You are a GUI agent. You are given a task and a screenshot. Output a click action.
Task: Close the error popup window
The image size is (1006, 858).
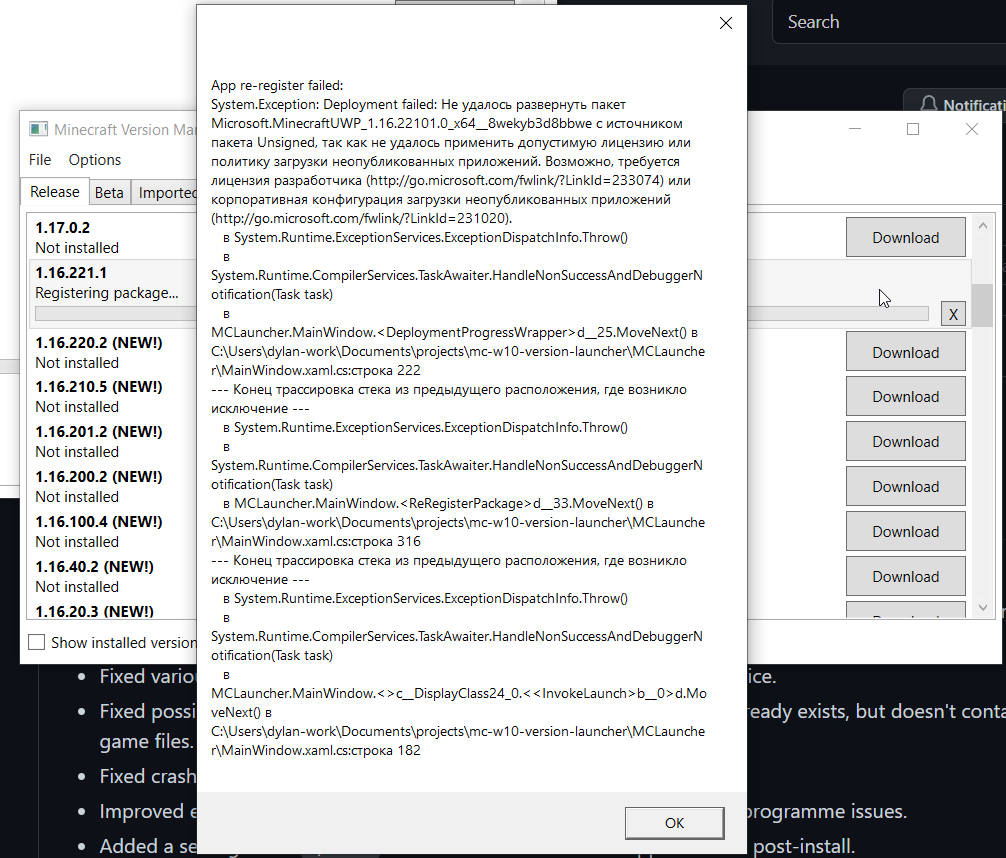(725, 23)
